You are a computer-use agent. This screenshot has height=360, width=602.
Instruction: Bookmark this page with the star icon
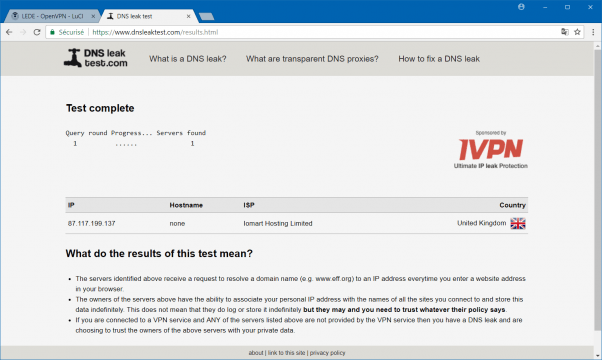pyautogui.click(x=577, y=32)
